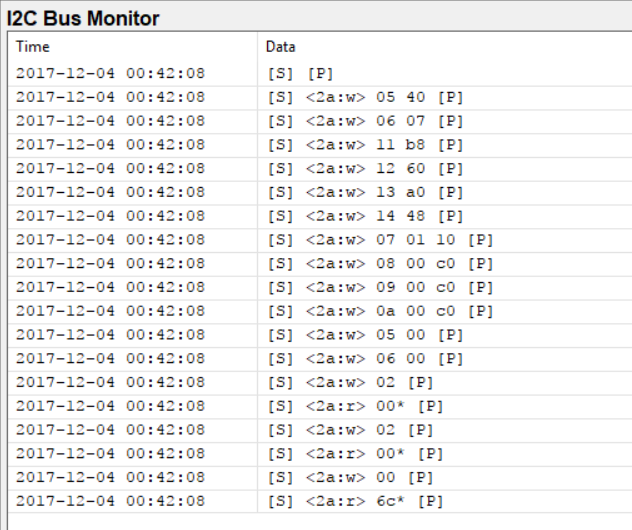Image resolution: width=632 pixels, height=530 pixels.
Task: Select the write row with data 05 40
Action: [365, 98]
